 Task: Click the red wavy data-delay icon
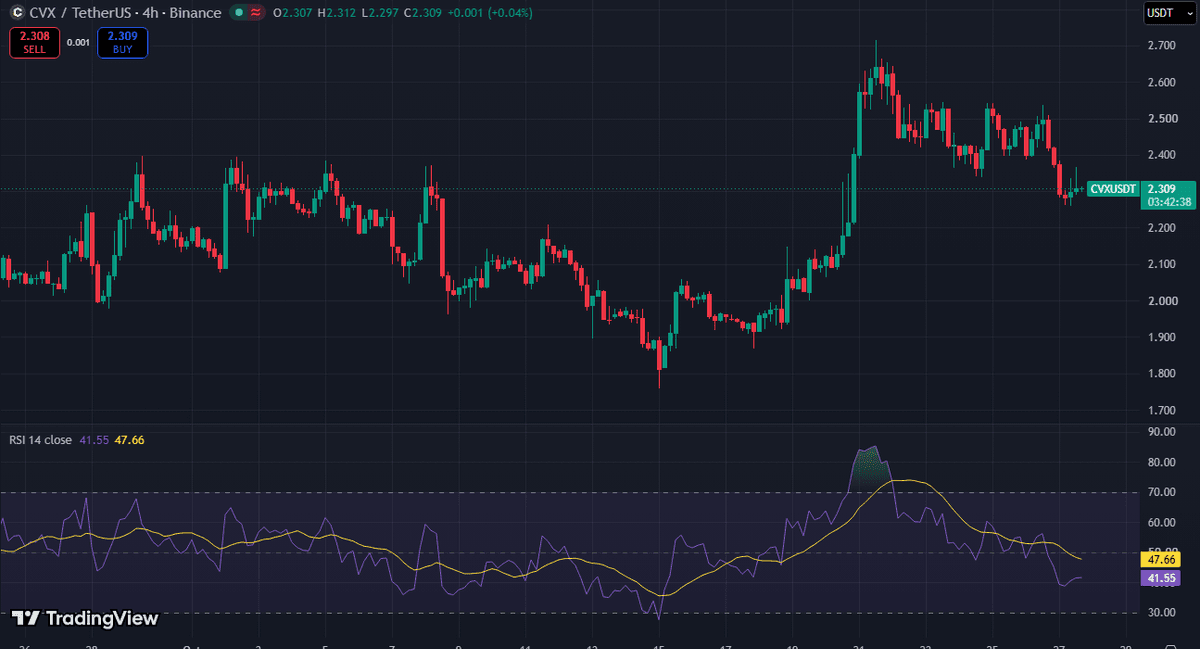click(x=255, y=13)
